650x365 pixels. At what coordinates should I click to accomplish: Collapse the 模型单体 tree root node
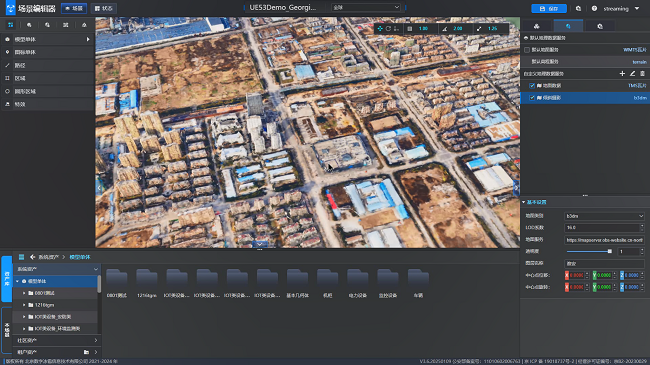click(17, 281)
